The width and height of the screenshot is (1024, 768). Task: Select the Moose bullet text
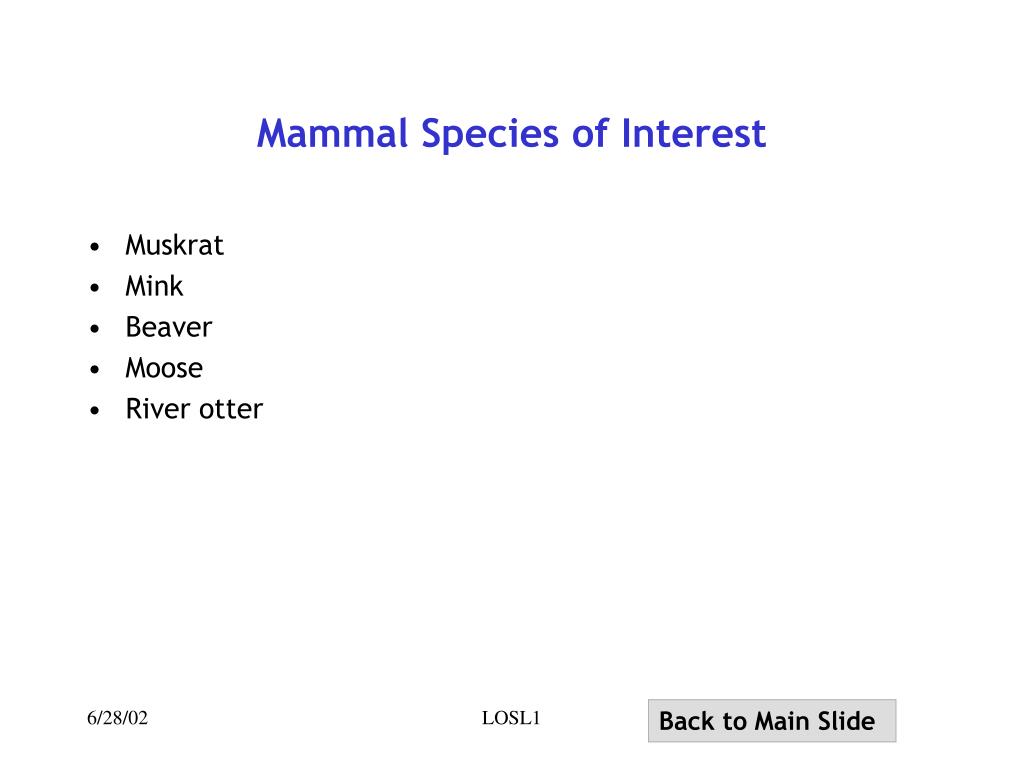point(164,368)
